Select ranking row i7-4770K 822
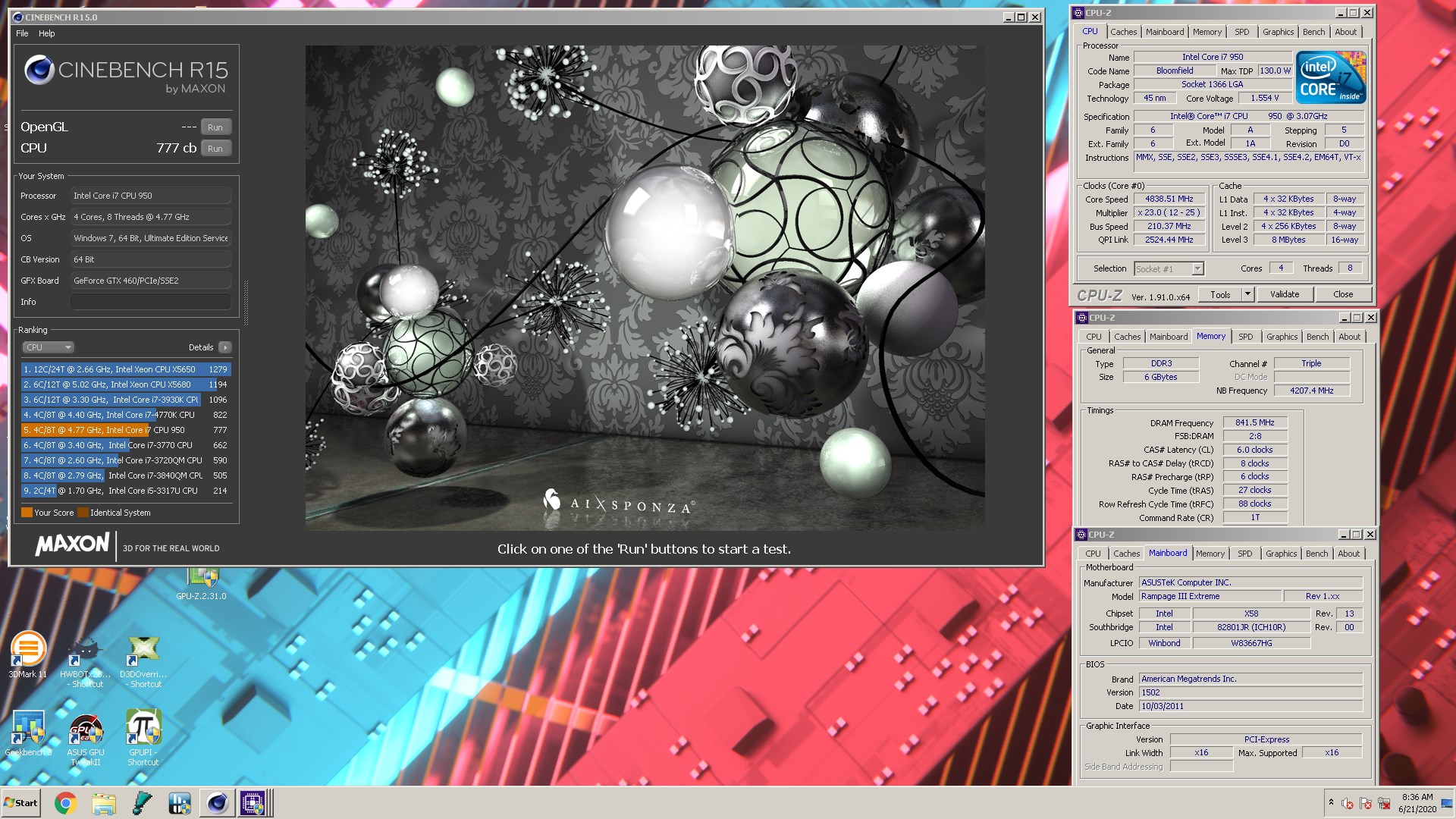 pos(126,415)
